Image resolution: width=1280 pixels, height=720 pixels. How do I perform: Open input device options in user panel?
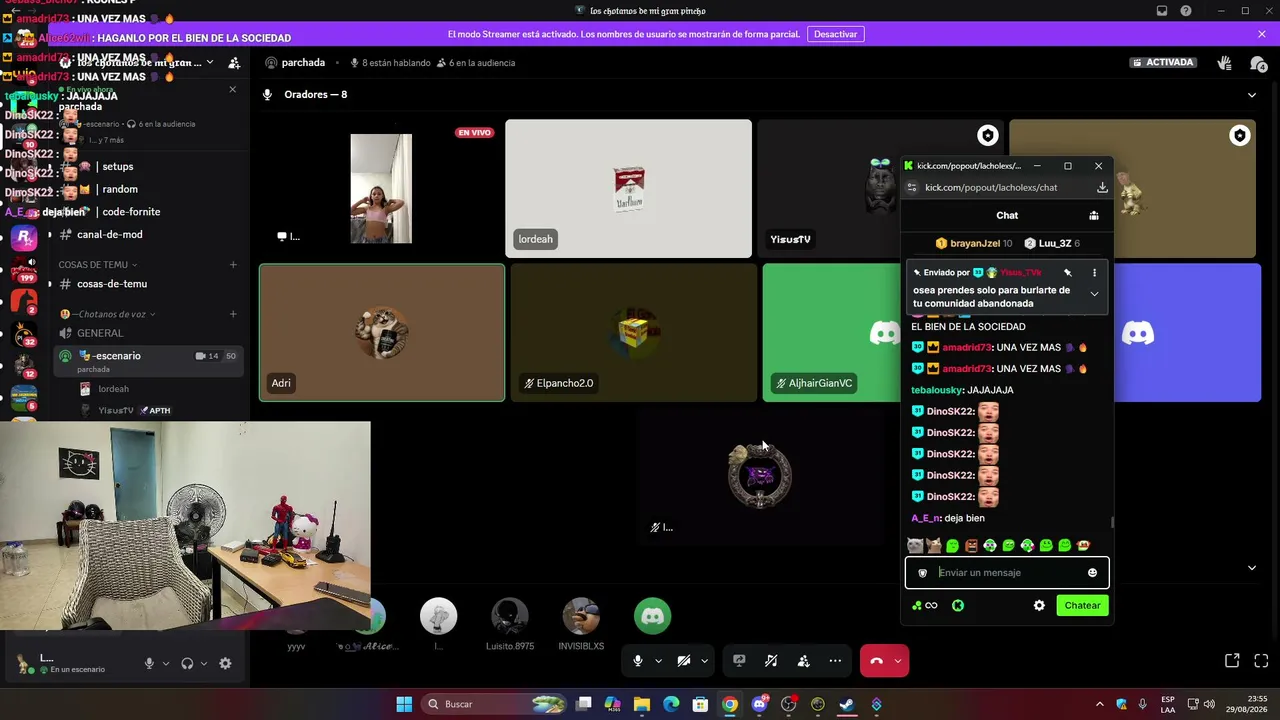point(166,663)
